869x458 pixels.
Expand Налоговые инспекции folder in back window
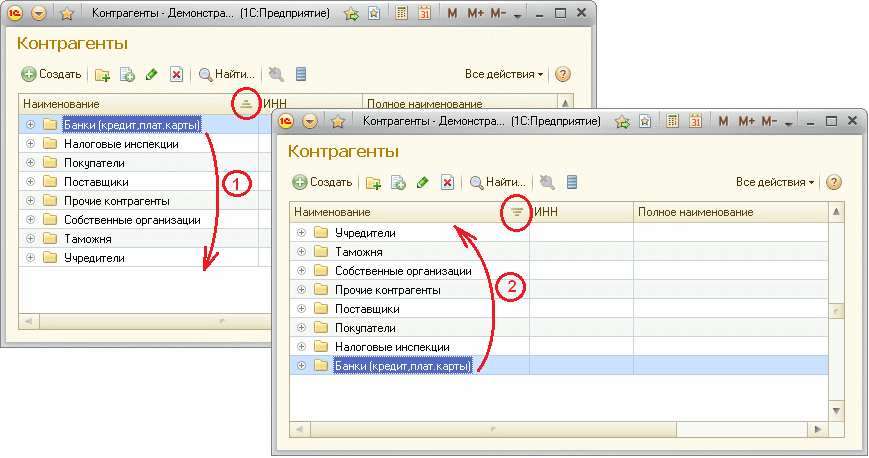coord(30,144)
